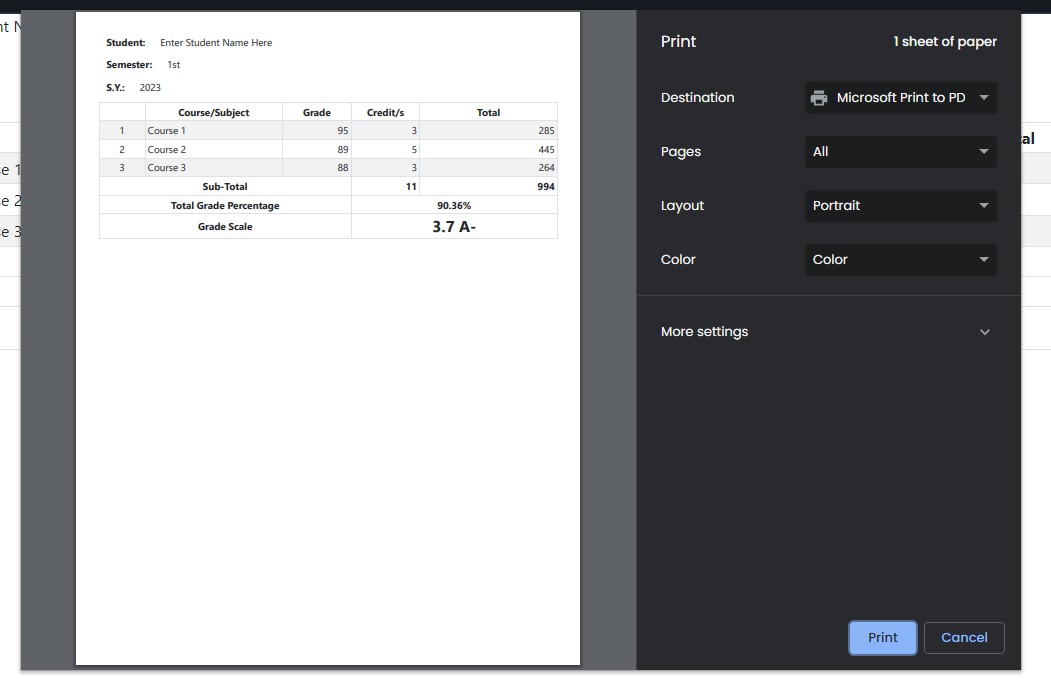Click the 1 sheet of paper label
This screenshot has width=1051, height=688.
(x=944, y=41)
